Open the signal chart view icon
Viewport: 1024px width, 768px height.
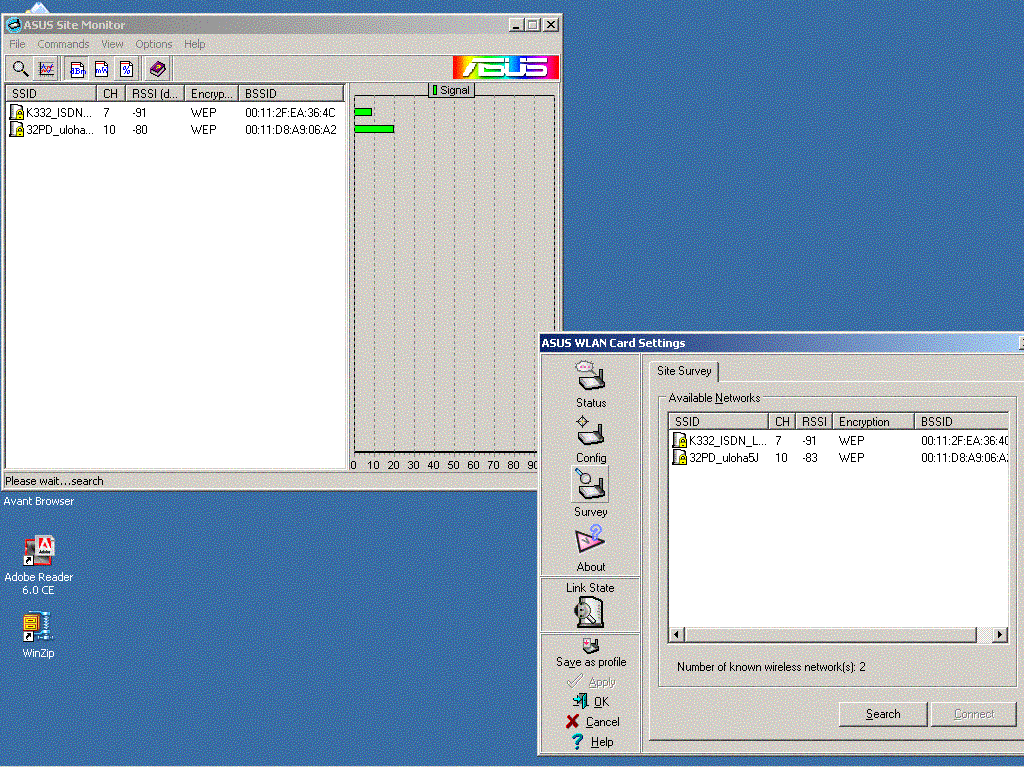[46, 68]
